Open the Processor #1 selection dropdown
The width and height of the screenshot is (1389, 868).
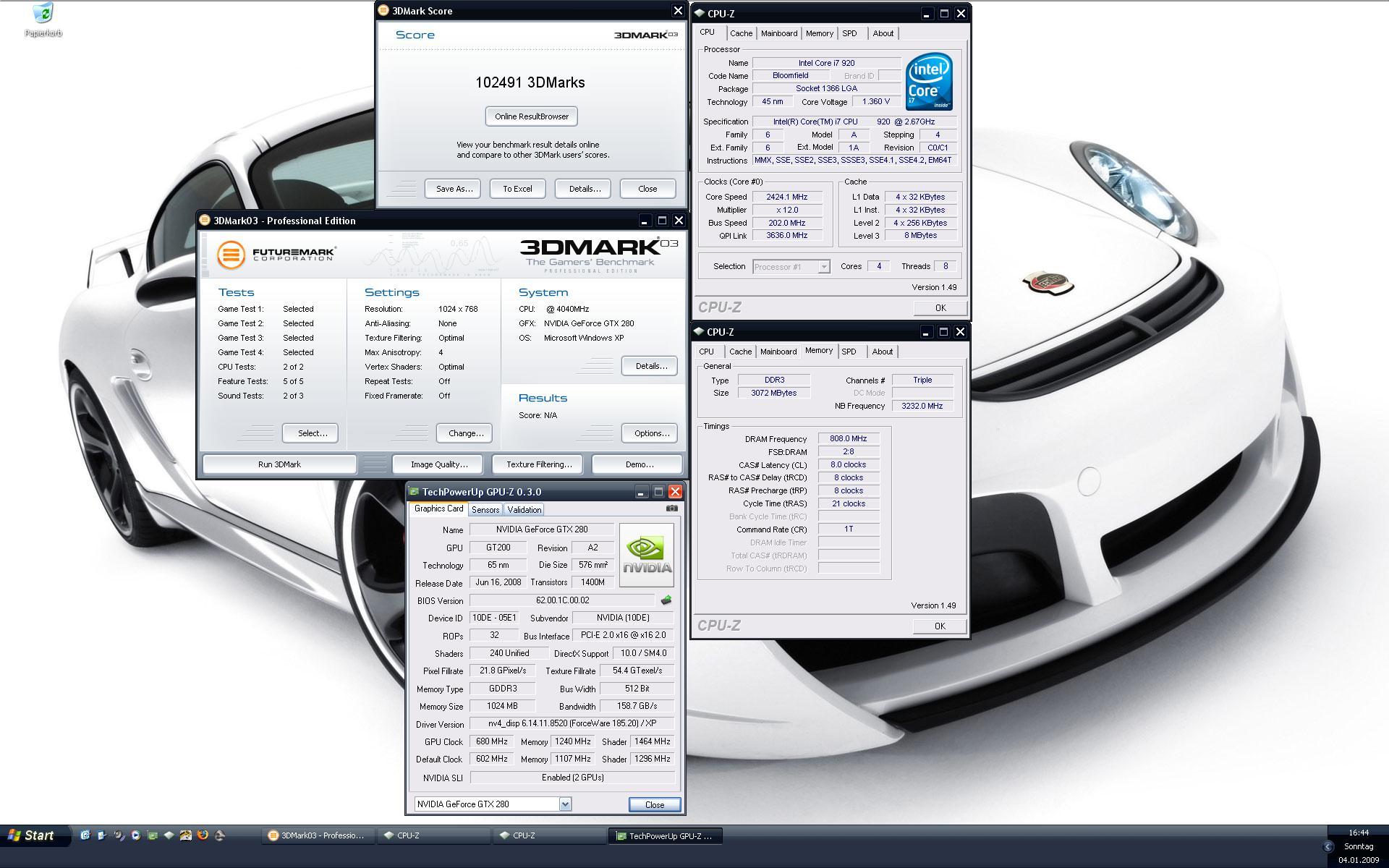[x=823, y=267]
